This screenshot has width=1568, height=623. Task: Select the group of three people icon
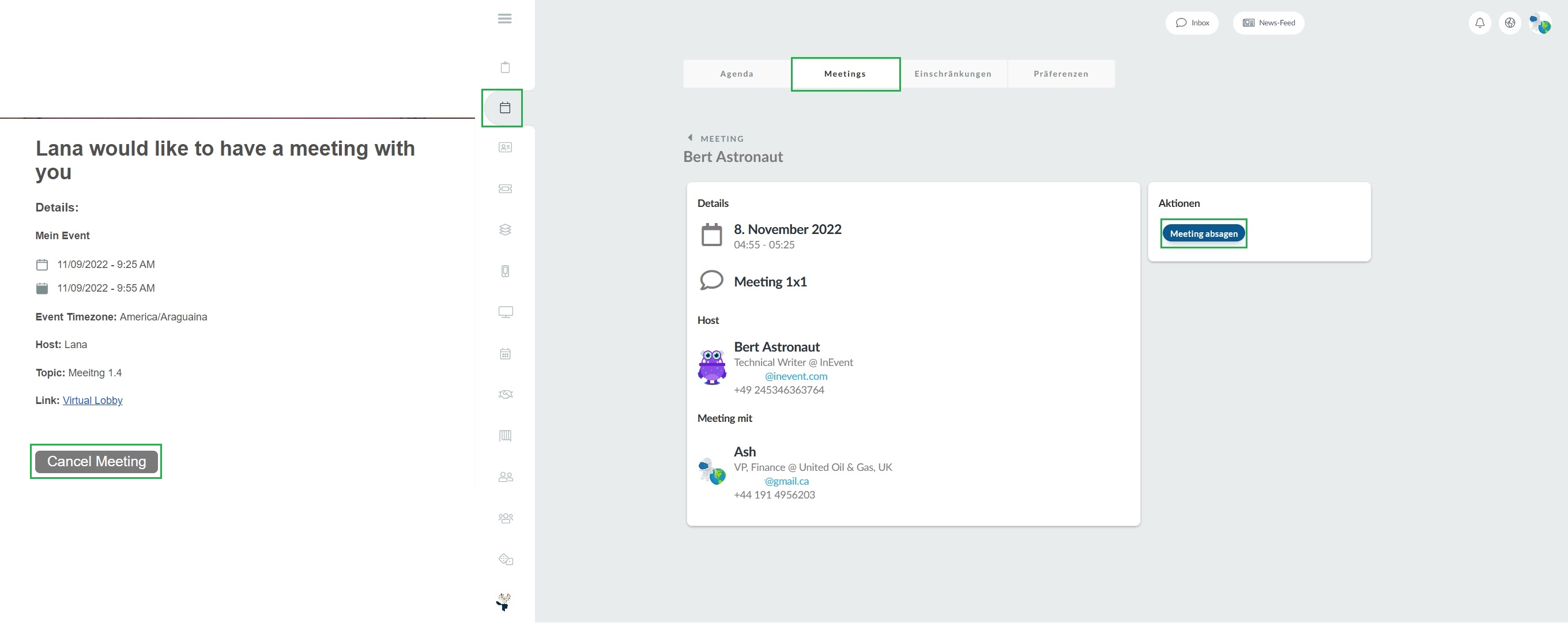[505, 518]
